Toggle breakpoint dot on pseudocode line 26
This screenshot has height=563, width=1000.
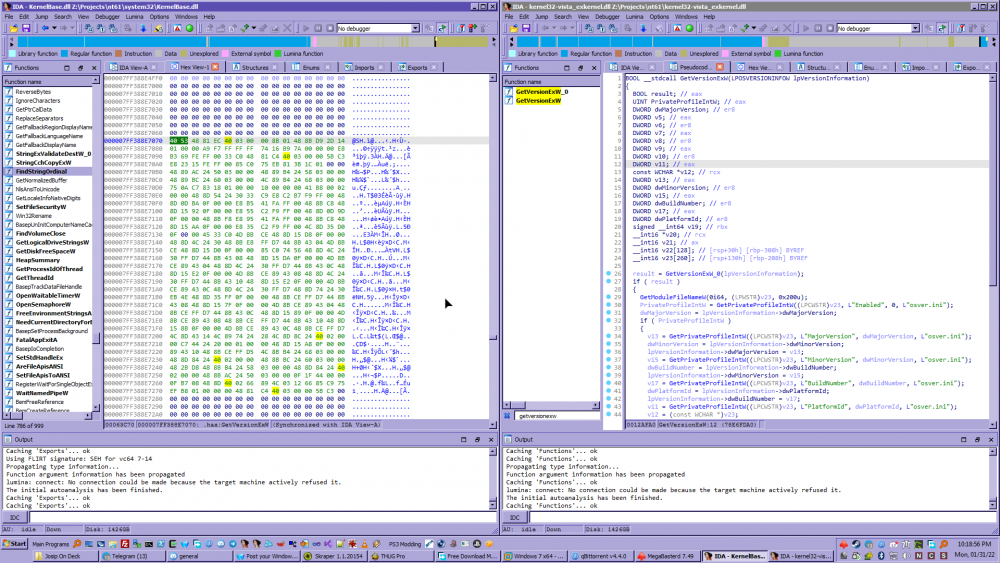(x=609, y=272)
